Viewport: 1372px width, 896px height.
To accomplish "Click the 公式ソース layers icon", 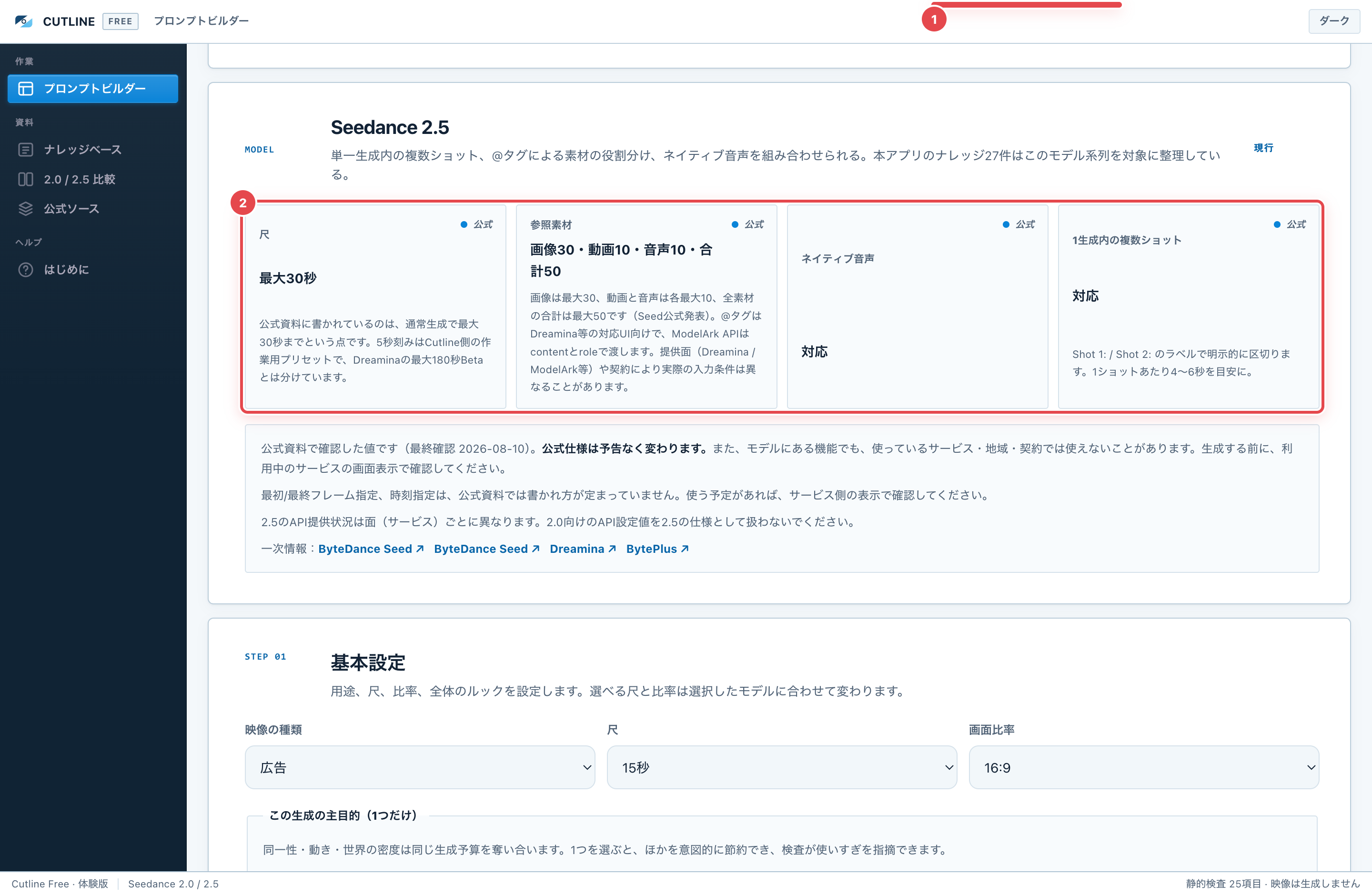I will (25, 209).
